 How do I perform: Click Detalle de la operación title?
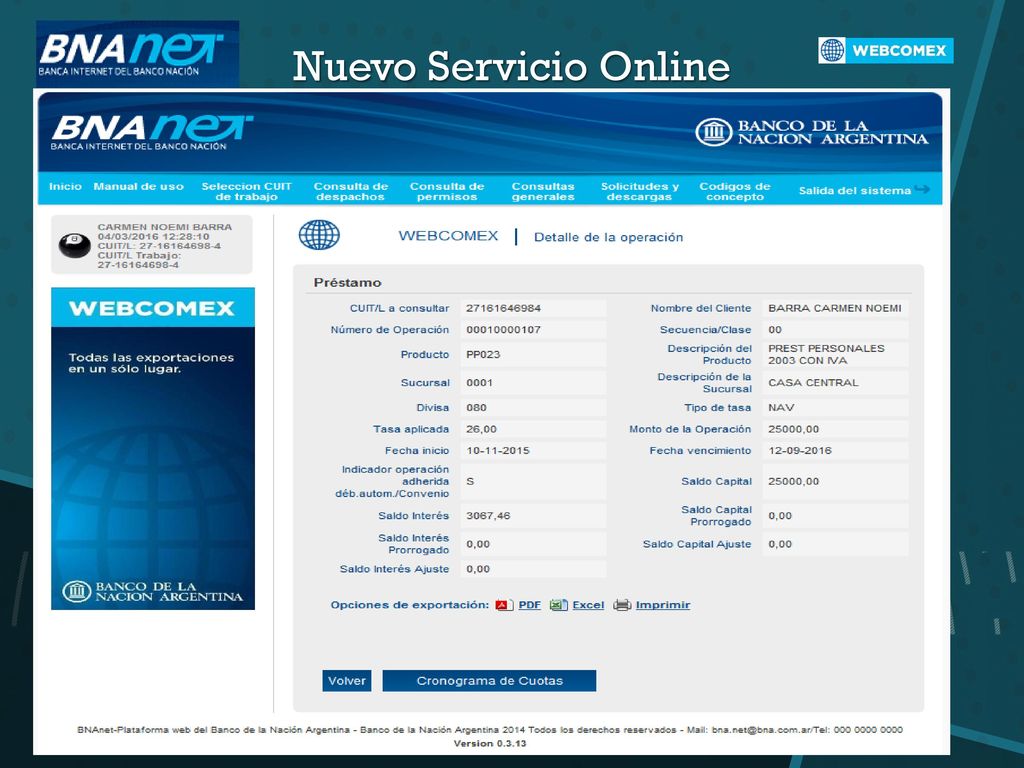click(609, 238)
